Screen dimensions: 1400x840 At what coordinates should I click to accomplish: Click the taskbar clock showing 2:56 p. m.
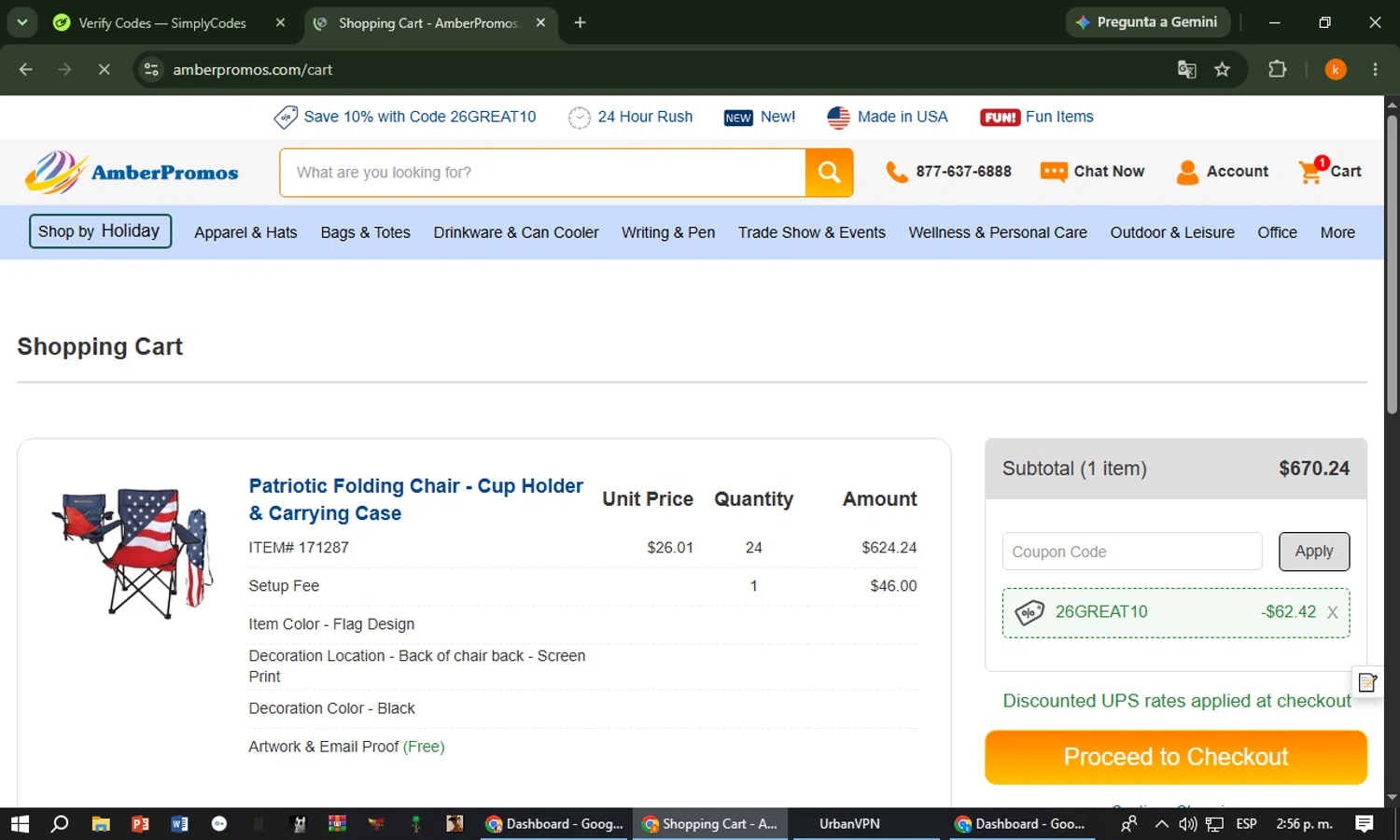click(1304, 823)
